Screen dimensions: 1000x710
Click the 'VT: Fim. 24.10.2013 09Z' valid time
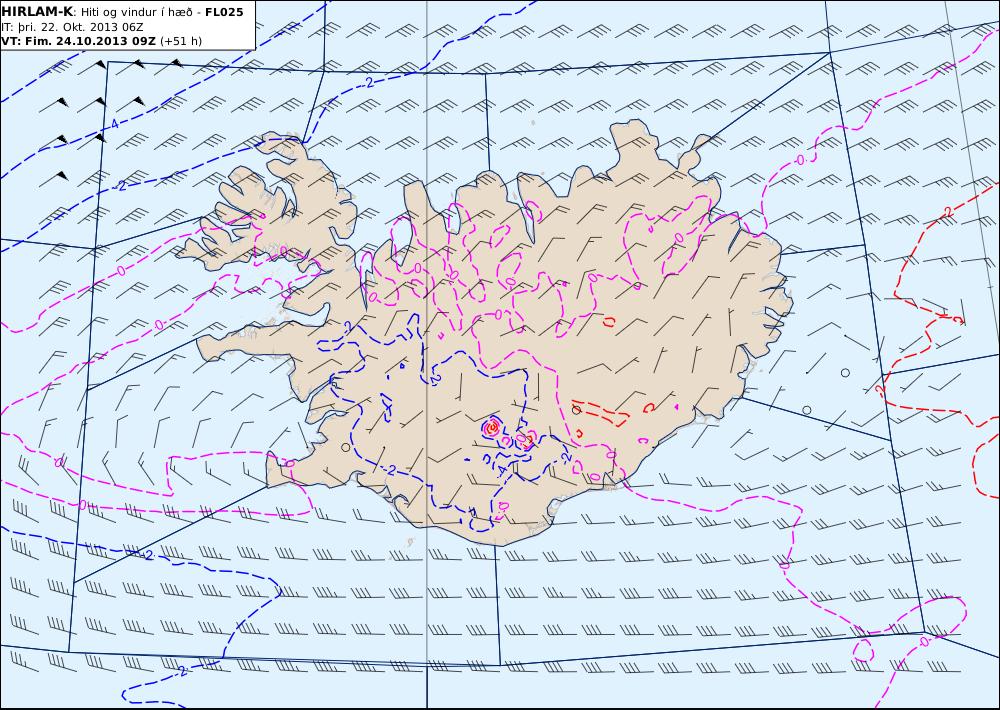[78, 41]
